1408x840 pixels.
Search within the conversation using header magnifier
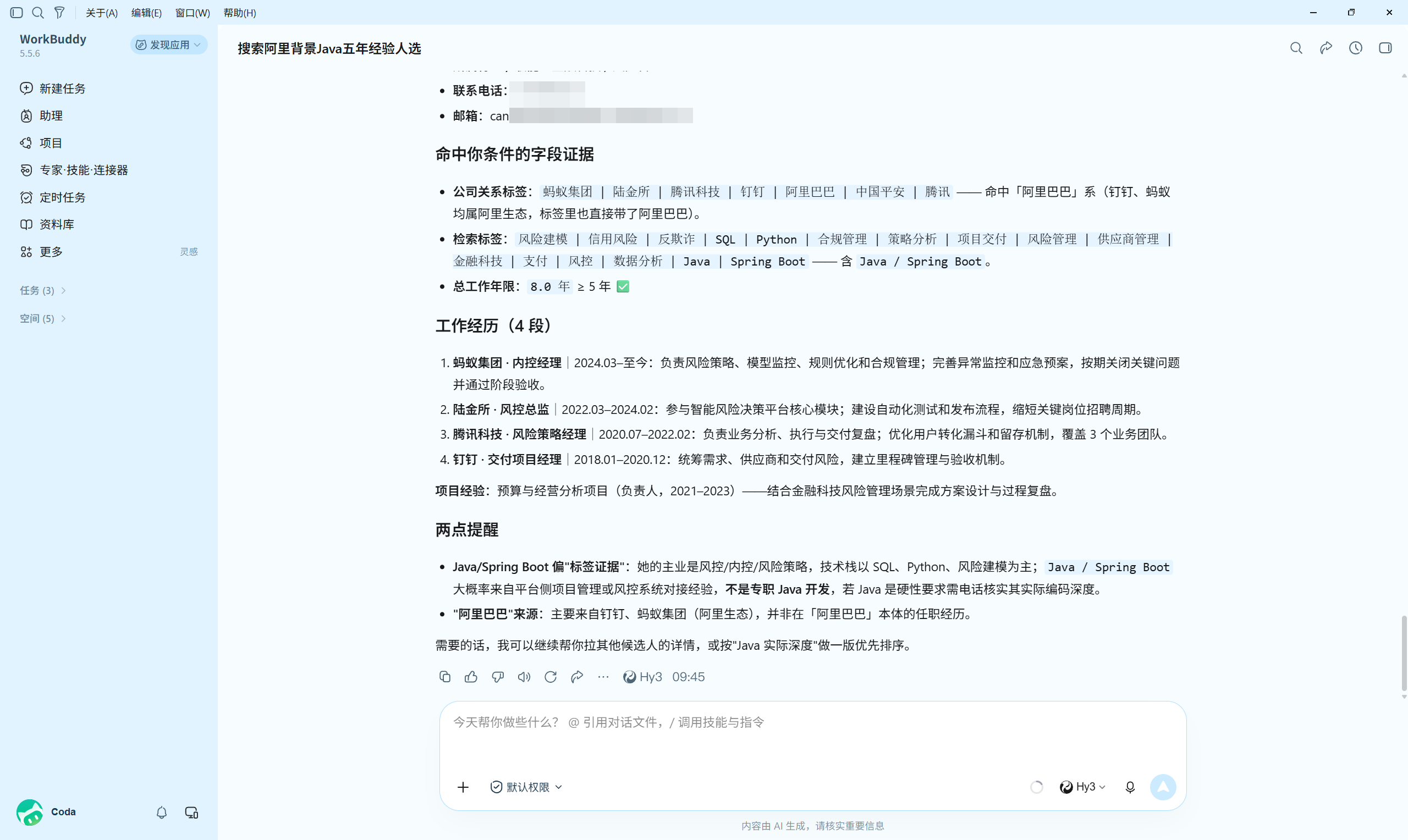(1296, 48)
